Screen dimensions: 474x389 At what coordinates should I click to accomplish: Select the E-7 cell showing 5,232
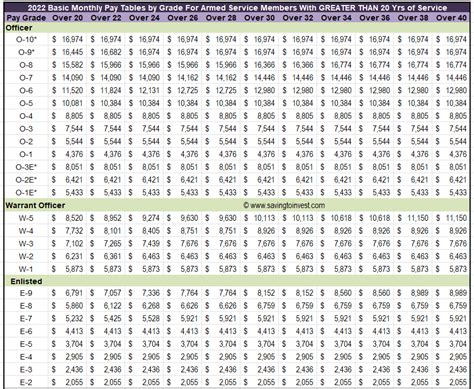click(x=67, y=319)
